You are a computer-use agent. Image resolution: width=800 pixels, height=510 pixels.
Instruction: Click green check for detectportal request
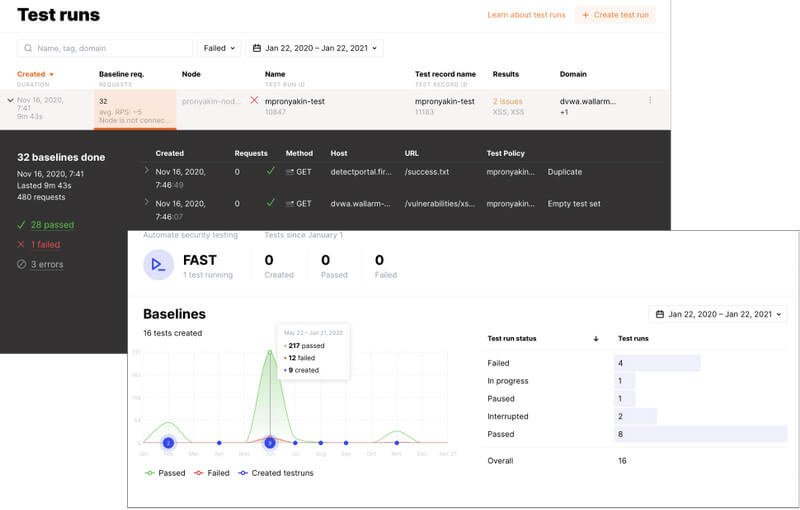271,171
